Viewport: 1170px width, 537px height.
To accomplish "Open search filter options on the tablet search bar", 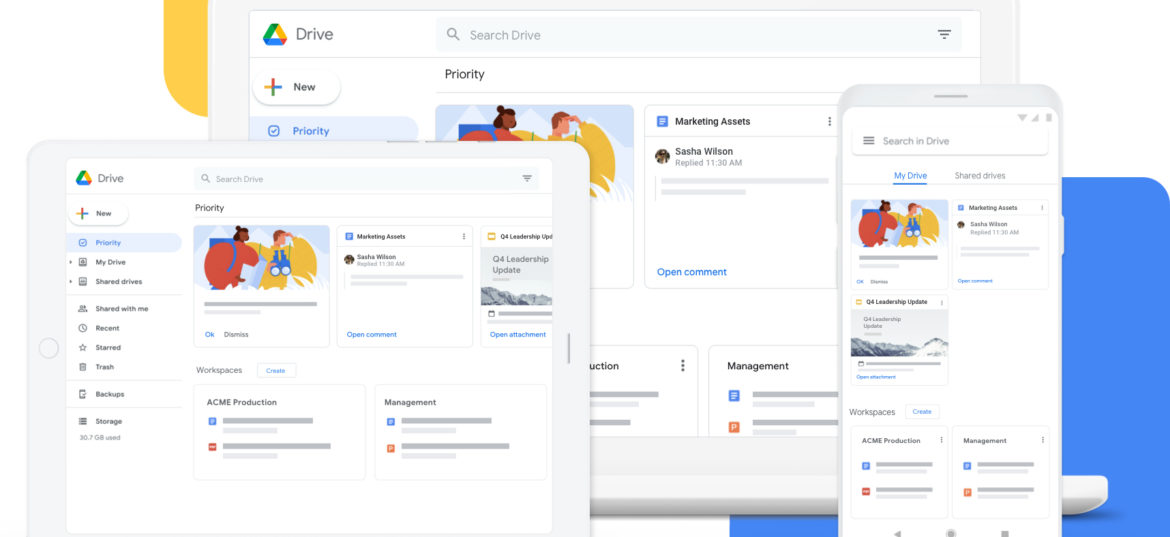I will (527, 179).
